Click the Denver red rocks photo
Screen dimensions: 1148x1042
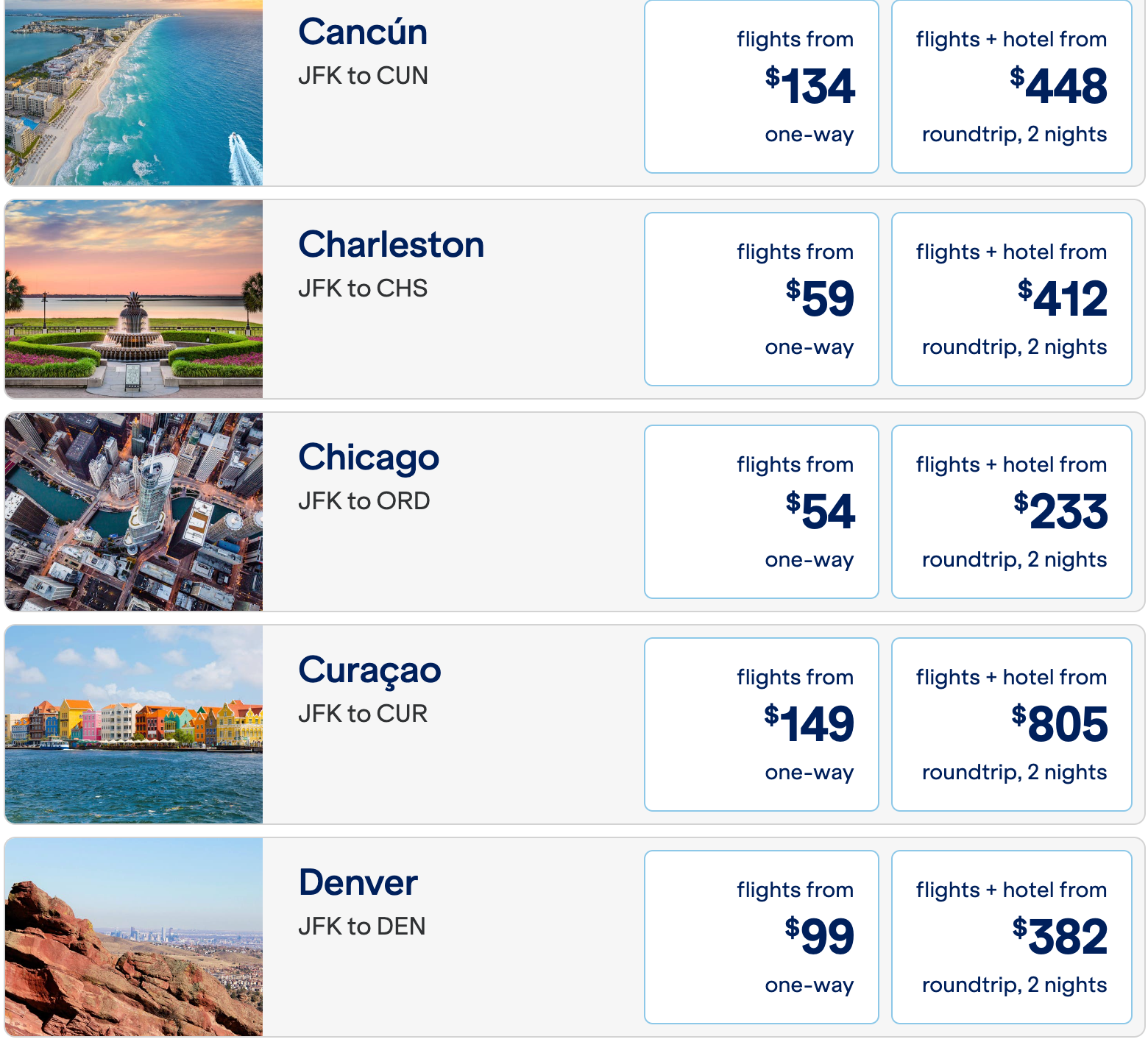[134, 937]
